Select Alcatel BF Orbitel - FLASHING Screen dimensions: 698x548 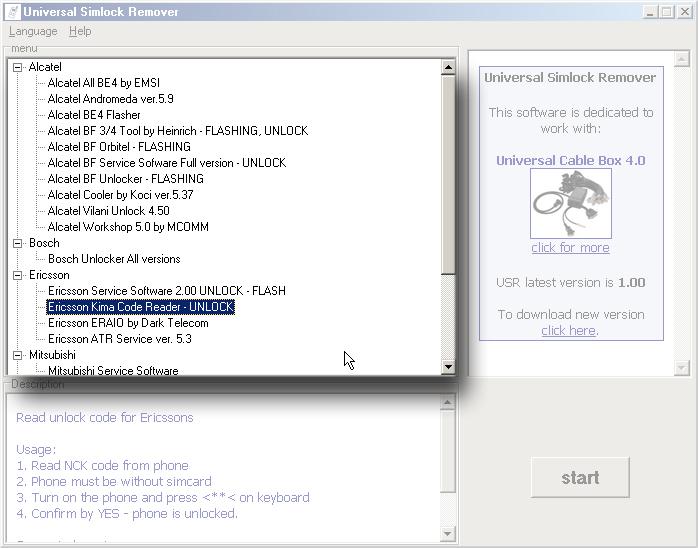click(x=119, y=147)
